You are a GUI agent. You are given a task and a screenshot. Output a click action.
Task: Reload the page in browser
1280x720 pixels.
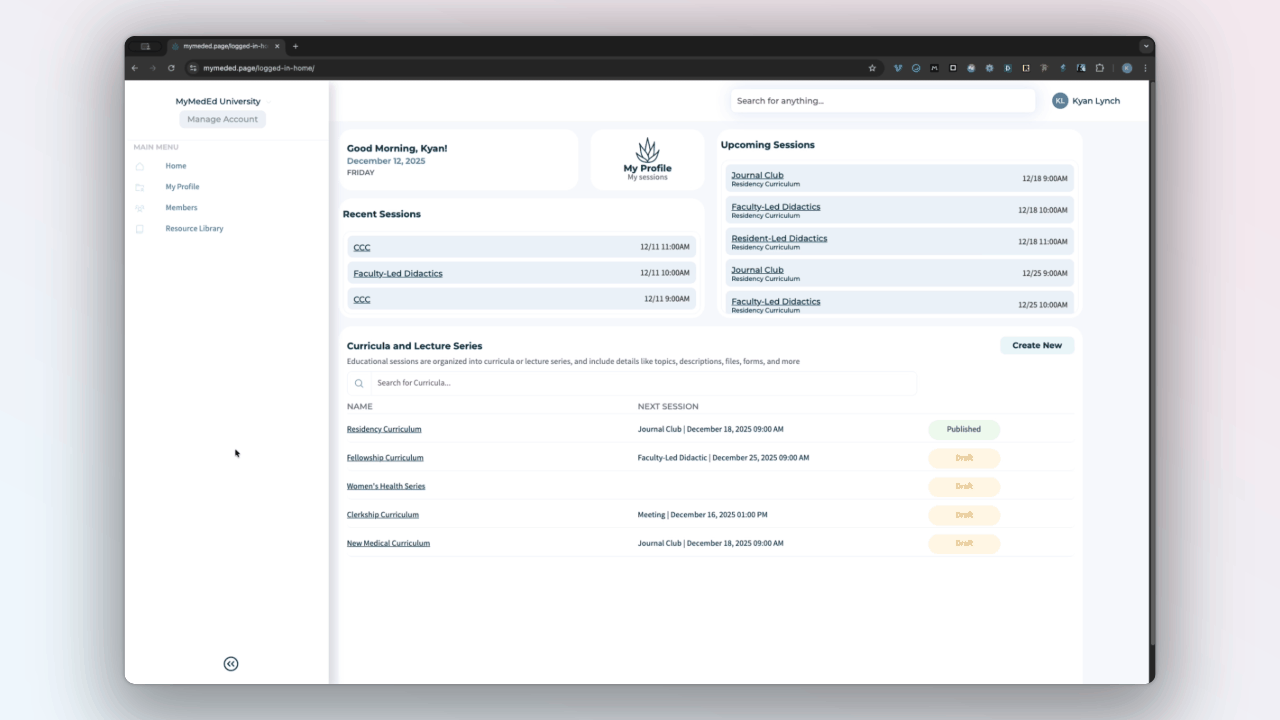click(x=171, y=68)
